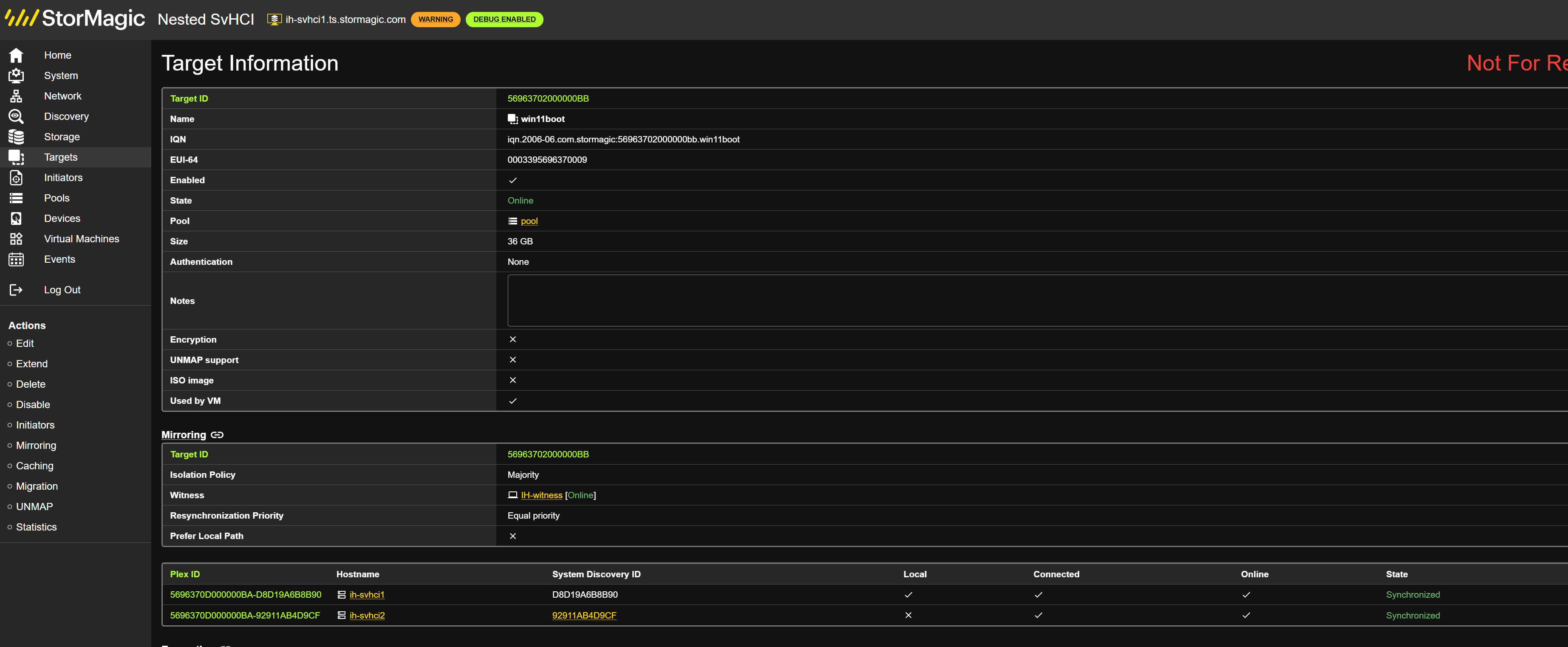Click the System Discovery ID column header
Screen dimensions: 1568x647
(x=597, y=574)
